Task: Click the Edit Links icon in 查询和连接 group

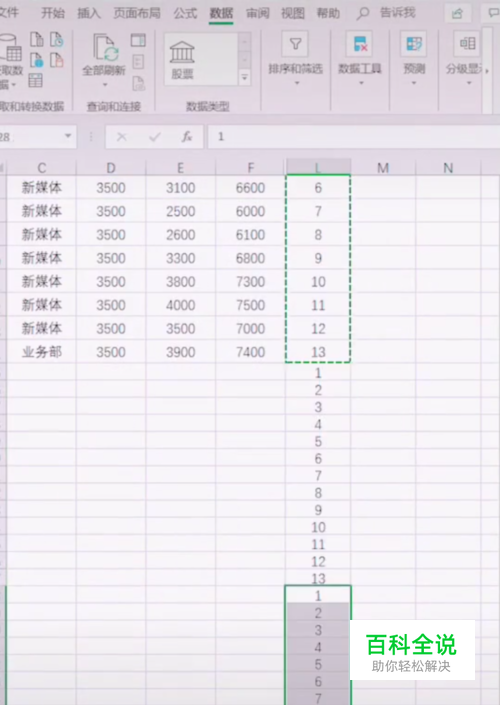Action: pyautogui.click(x=138, y=83)
